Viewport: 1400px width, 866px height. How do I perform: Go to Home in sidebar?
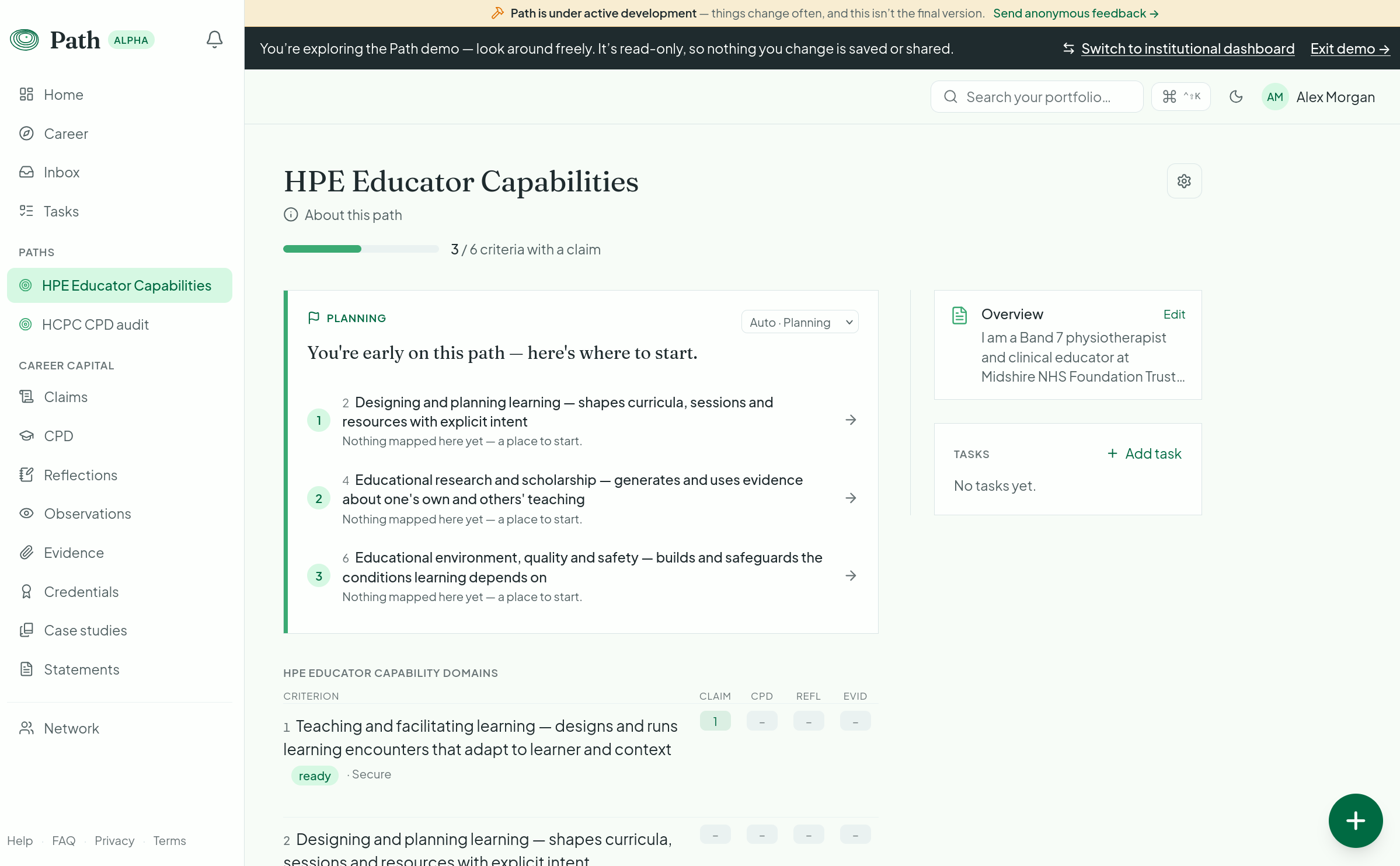pos(120,95)
